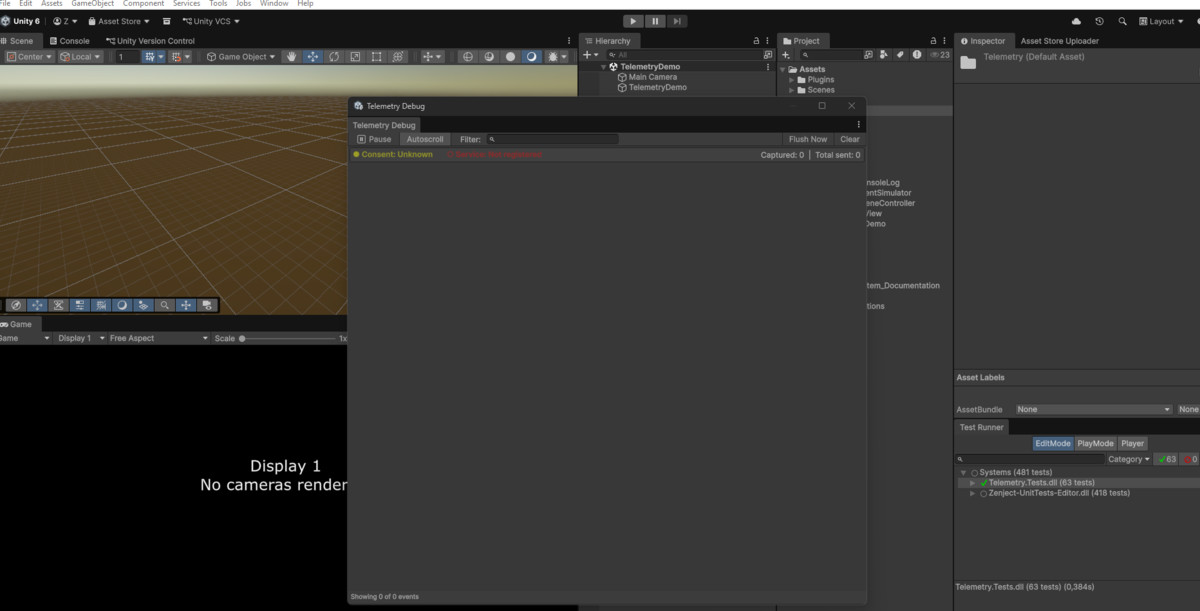Collapse the TelemetryDemo scene in Hierarchy

tap(603, 67)
